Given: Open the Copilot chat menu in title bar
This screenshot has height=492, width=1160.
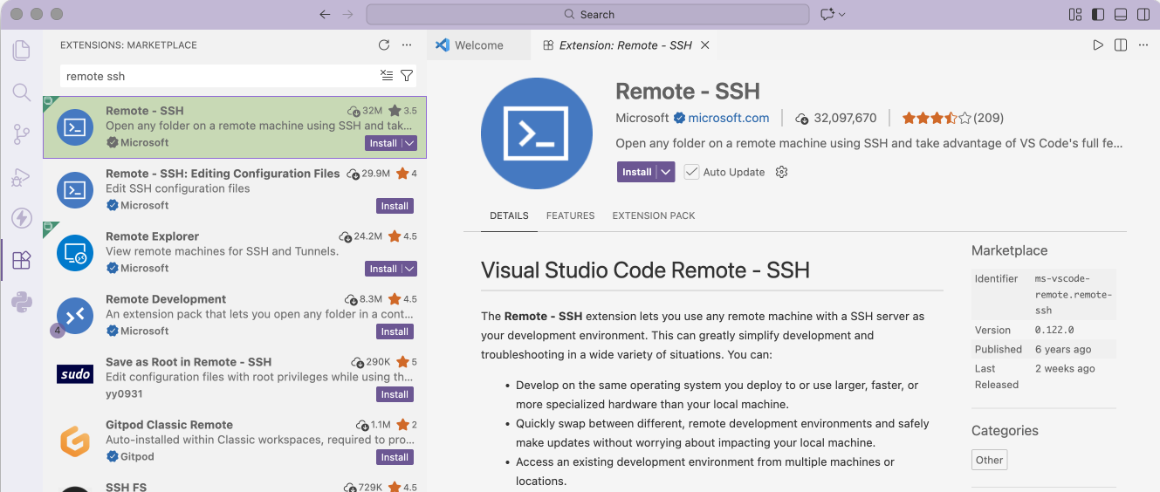Looking at the screenshot, I should point(832,14).
